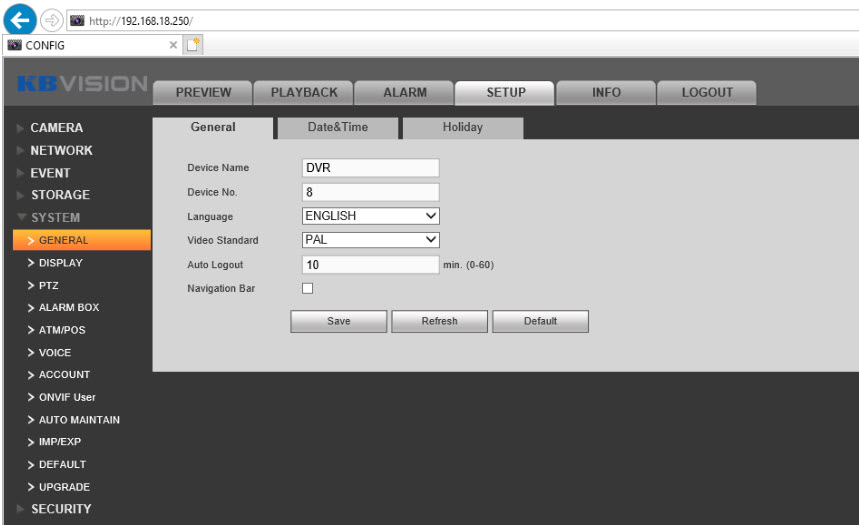This screenshot has width=859, height=525.
Task: Switch to the Holiday tab
Action: click(x=462, y=127)
